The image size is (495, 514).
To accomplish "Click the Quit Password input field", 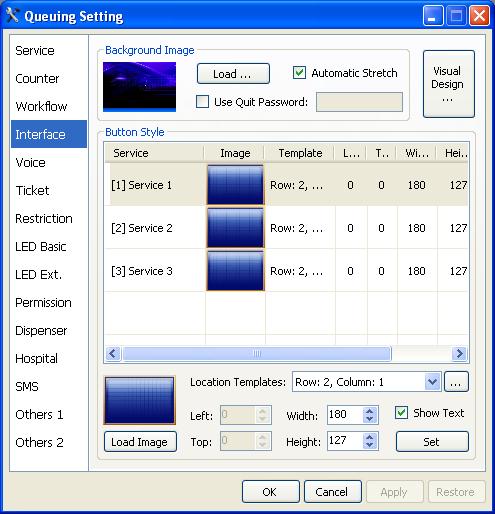I will pos(359,102).
